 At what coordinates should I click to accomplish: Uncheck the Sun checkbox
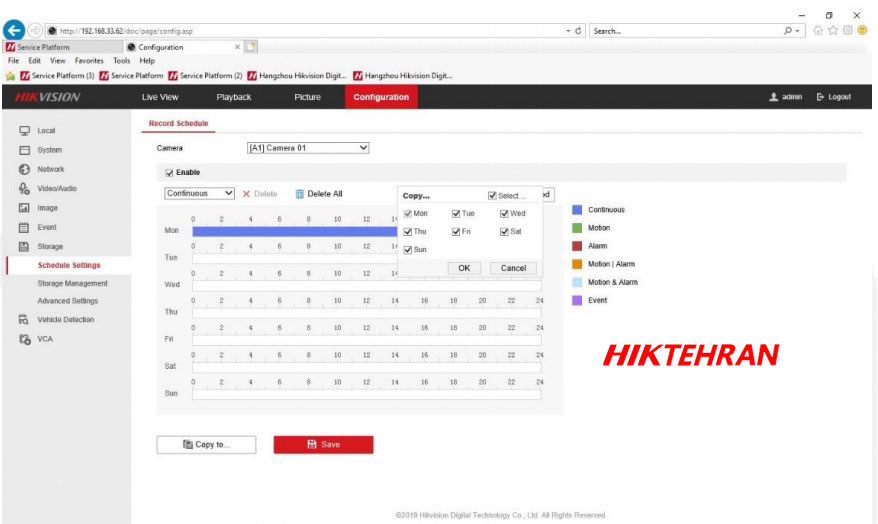[x=408, y=250]
